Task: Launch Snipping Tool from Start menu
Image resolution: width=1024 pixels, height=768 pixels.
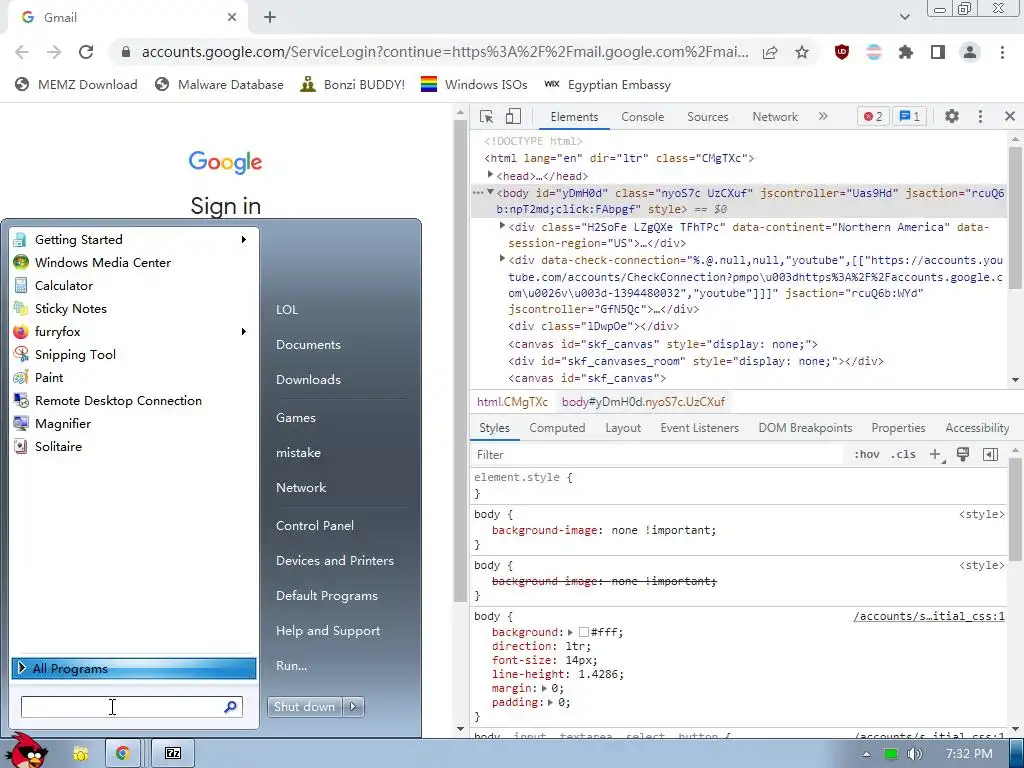Action: [x=74, y=355]
